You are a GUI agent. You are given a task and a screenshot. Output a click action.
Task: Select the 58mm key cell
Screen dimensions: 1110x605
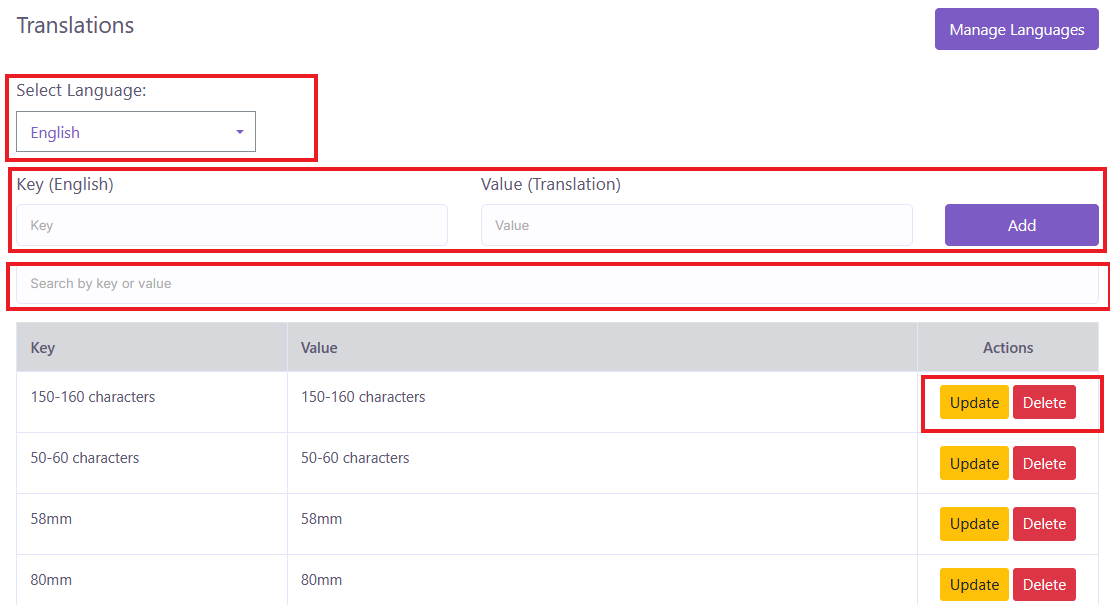(52, 519)
